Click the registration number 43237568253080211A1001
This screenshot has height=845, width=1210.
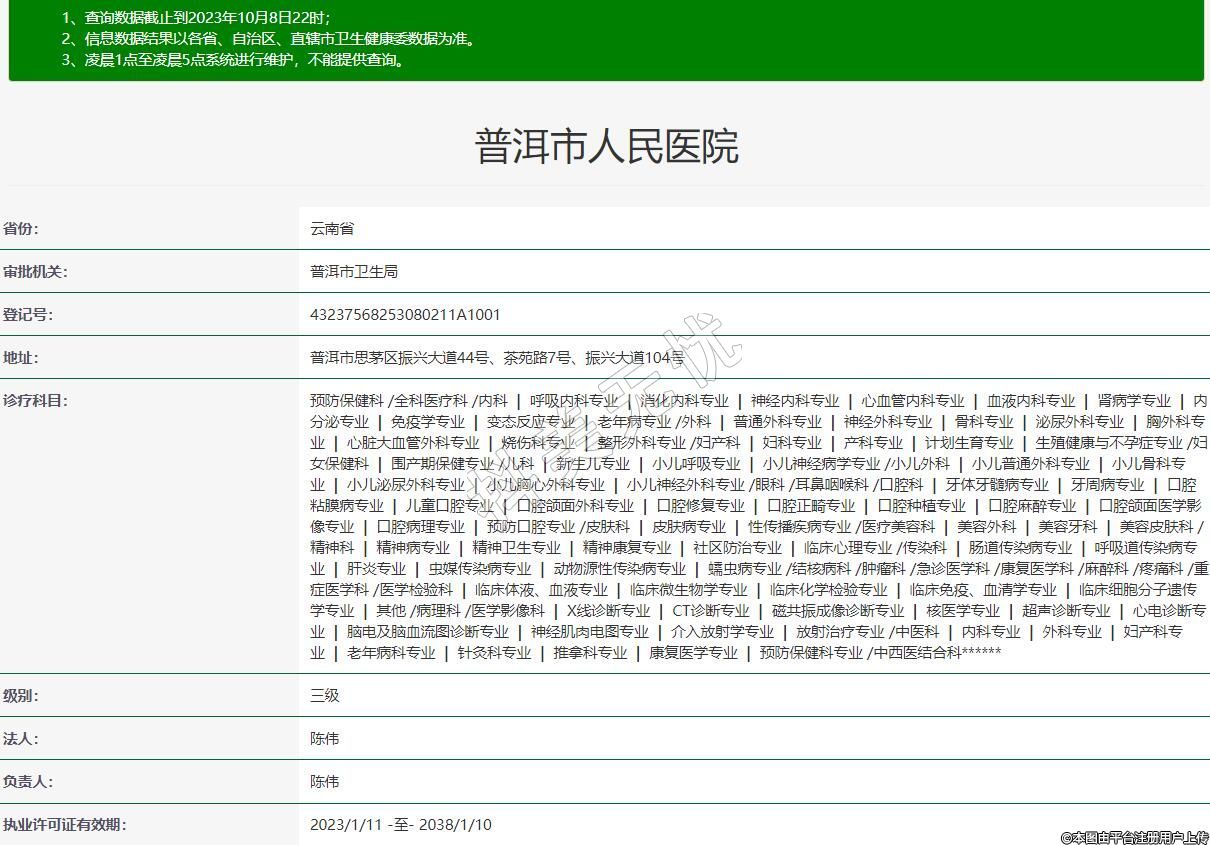tap(405, 314)
